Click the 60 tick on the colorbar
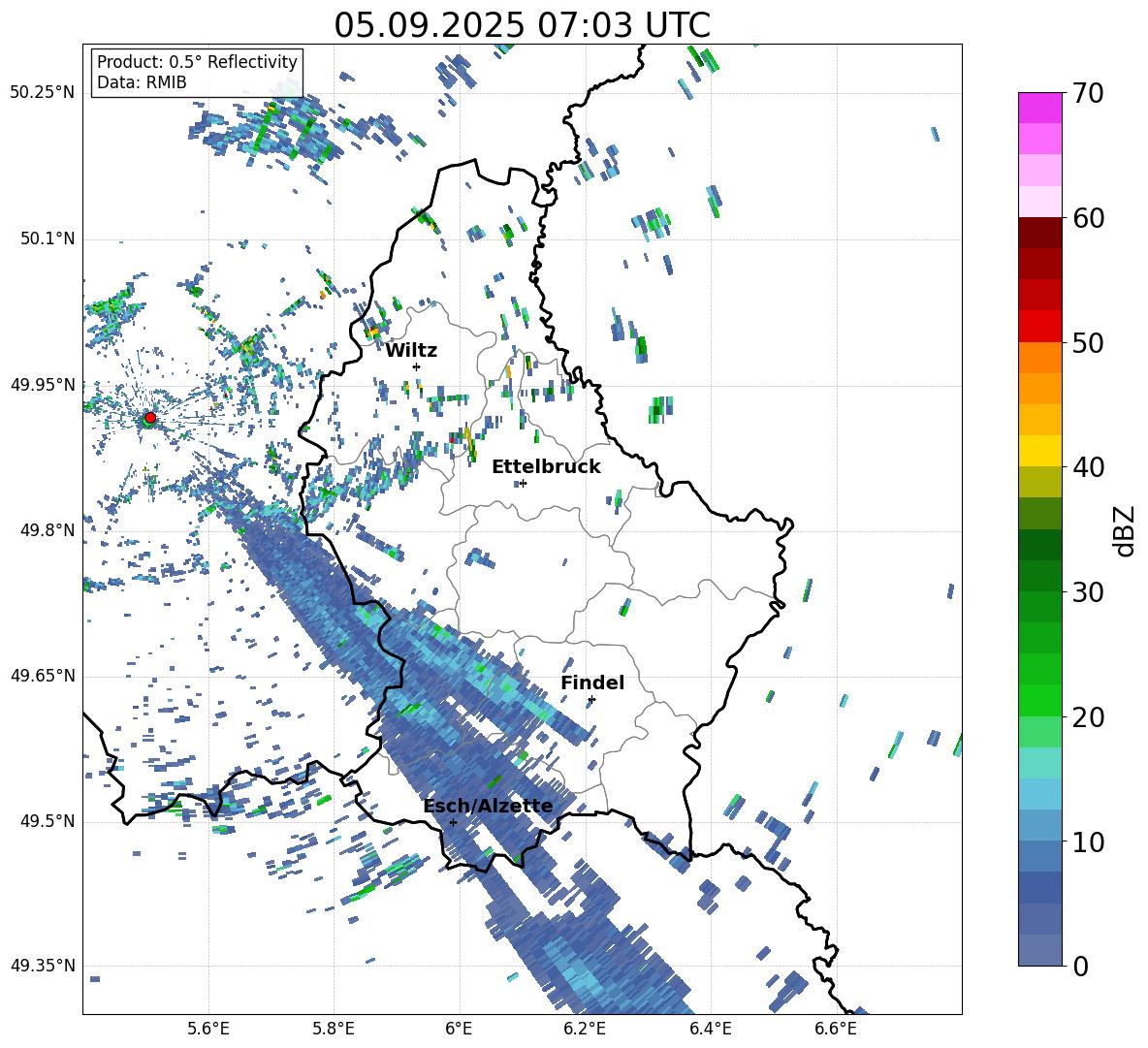 tap(1088, 218)
